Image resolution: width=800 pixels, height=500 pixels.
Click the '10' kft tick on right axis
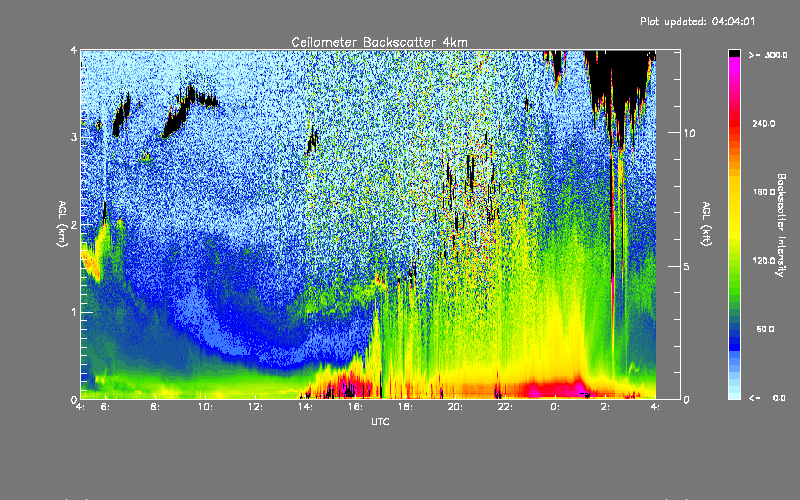point(689,133)
